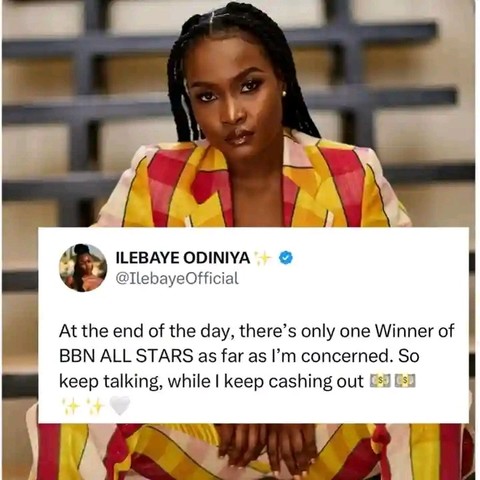Click the first sparkles emoji under tweet text
This screenshot has height=480, width=480.
pyautogui.click(x=71, y=406)
